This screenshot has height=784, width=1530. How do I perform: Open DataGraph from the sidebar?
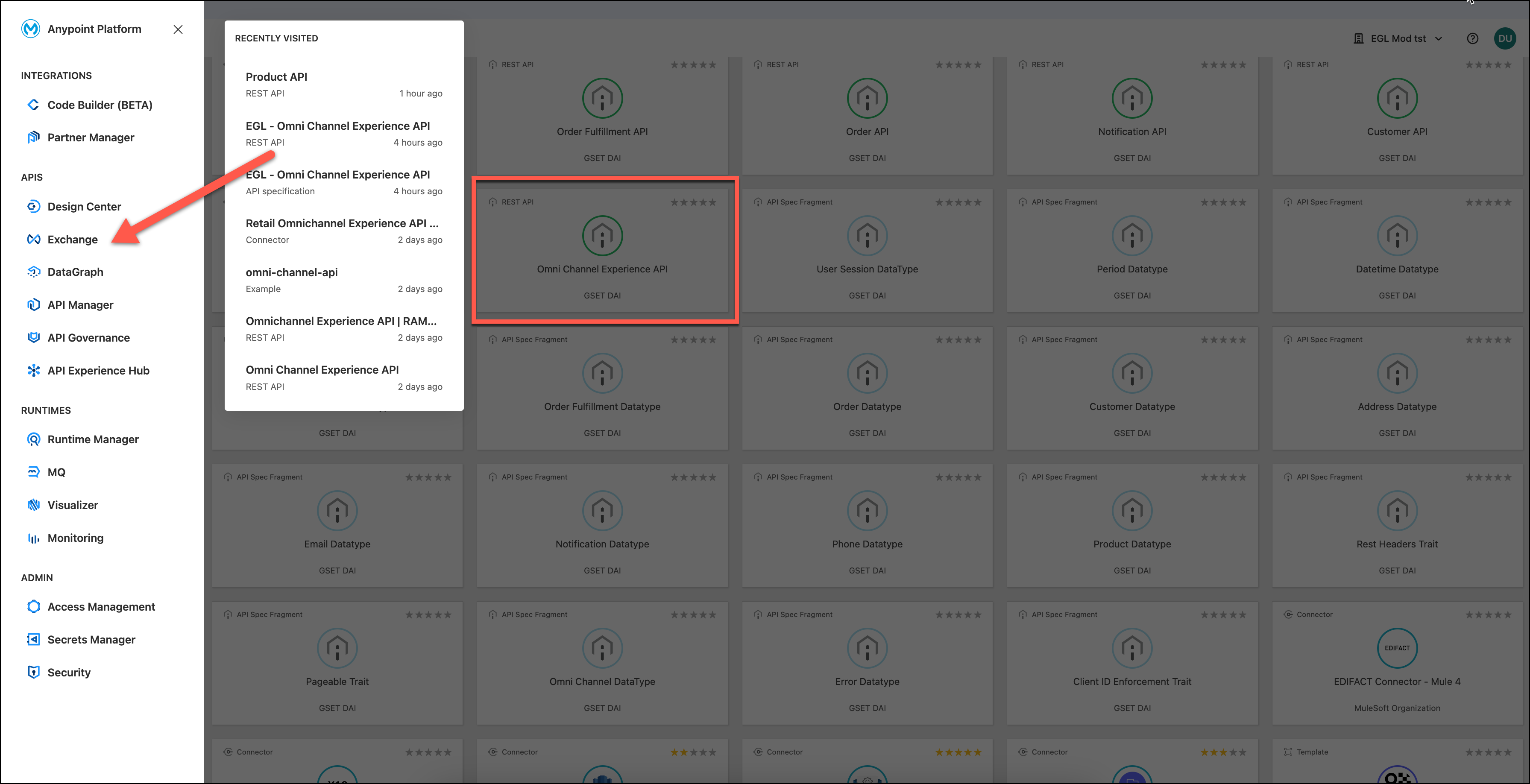76,272
